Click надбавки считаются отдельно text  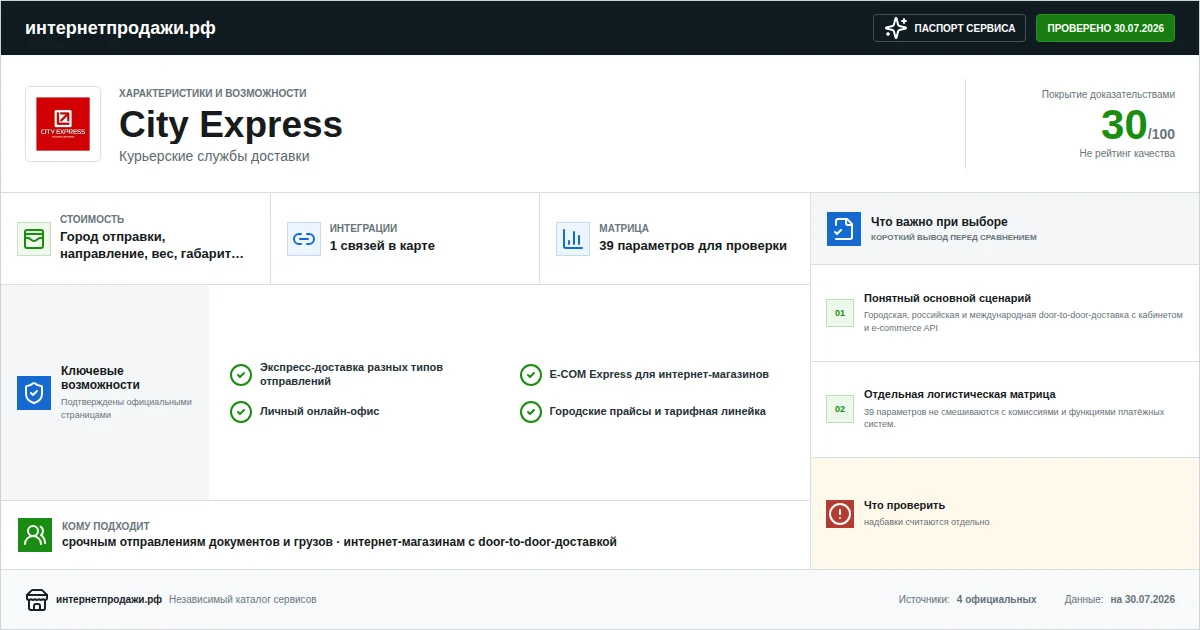point(927,522)
